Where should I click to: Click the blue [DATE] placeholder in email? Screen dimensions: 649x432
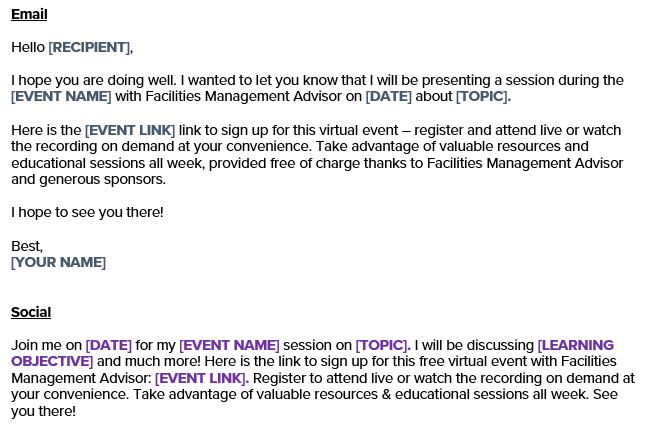coord(389,96)
